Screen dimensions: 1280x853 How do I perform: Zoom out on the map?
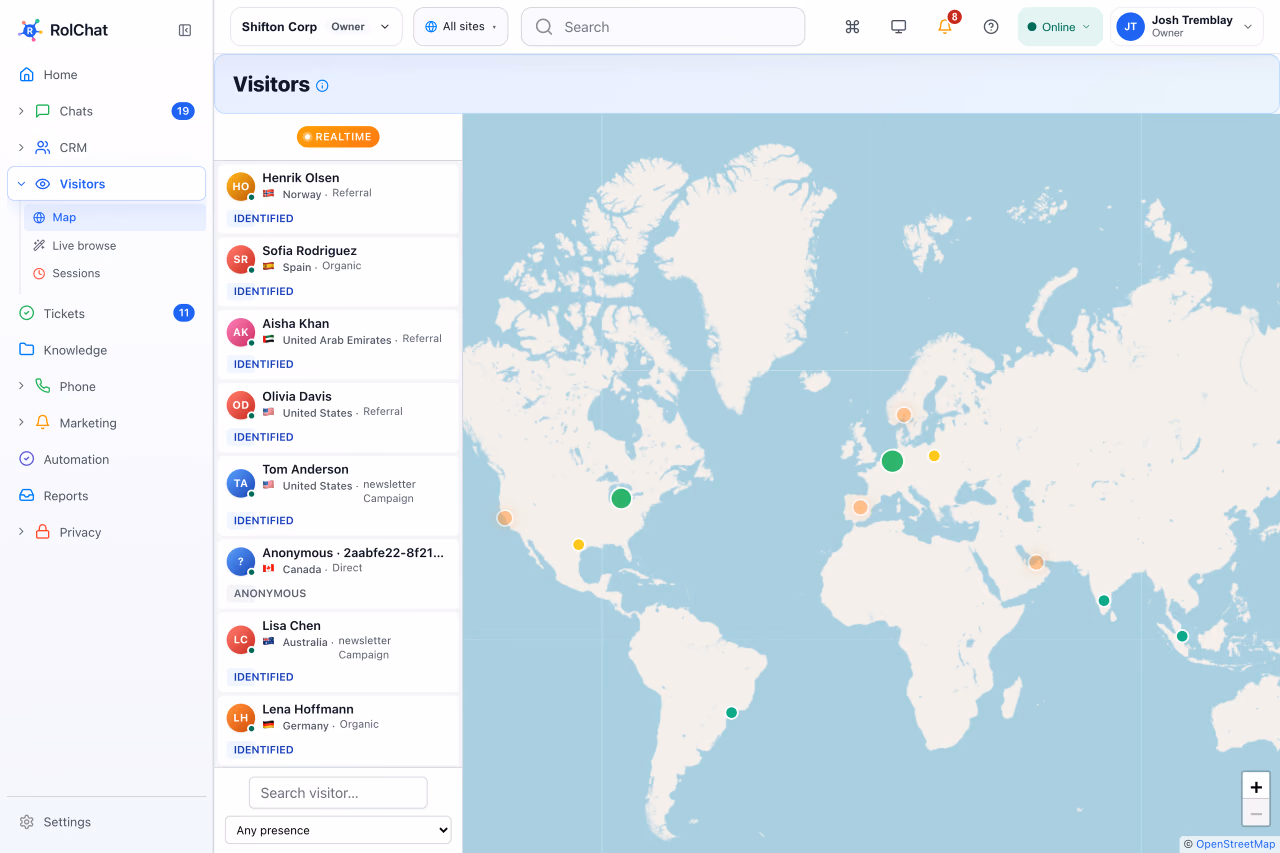point(1256,813)
